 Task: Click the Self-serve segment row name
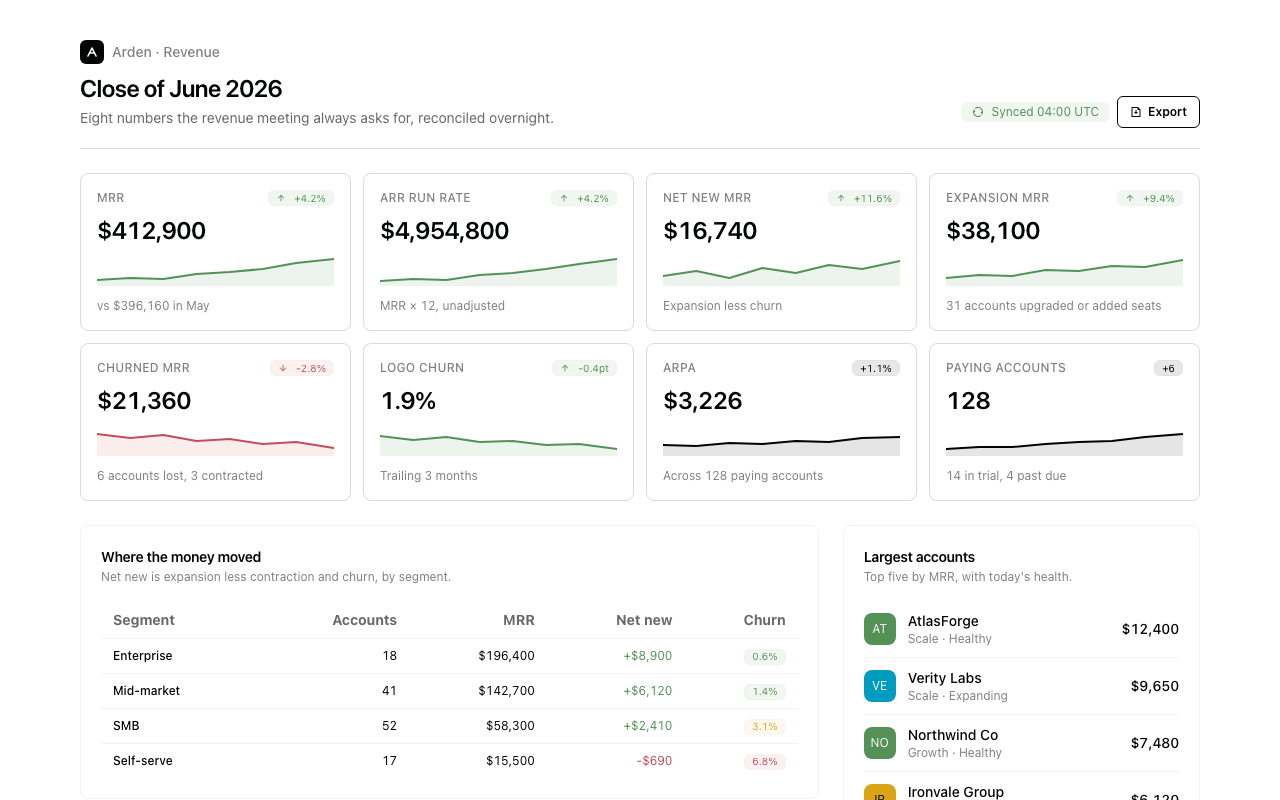tap(143, 761)
